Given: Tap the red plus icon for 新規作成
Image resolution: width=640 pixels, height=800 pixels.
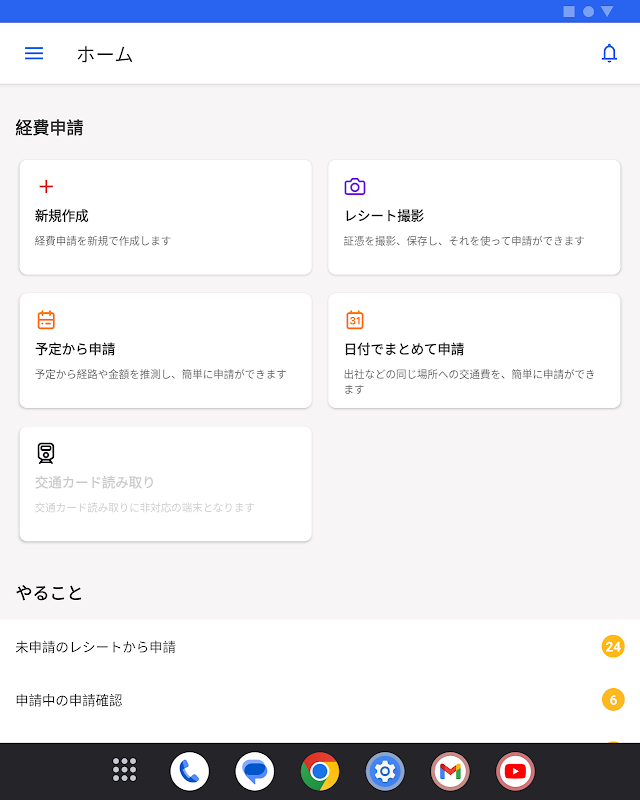Looking at the screenshot, I should click(46, 187).
